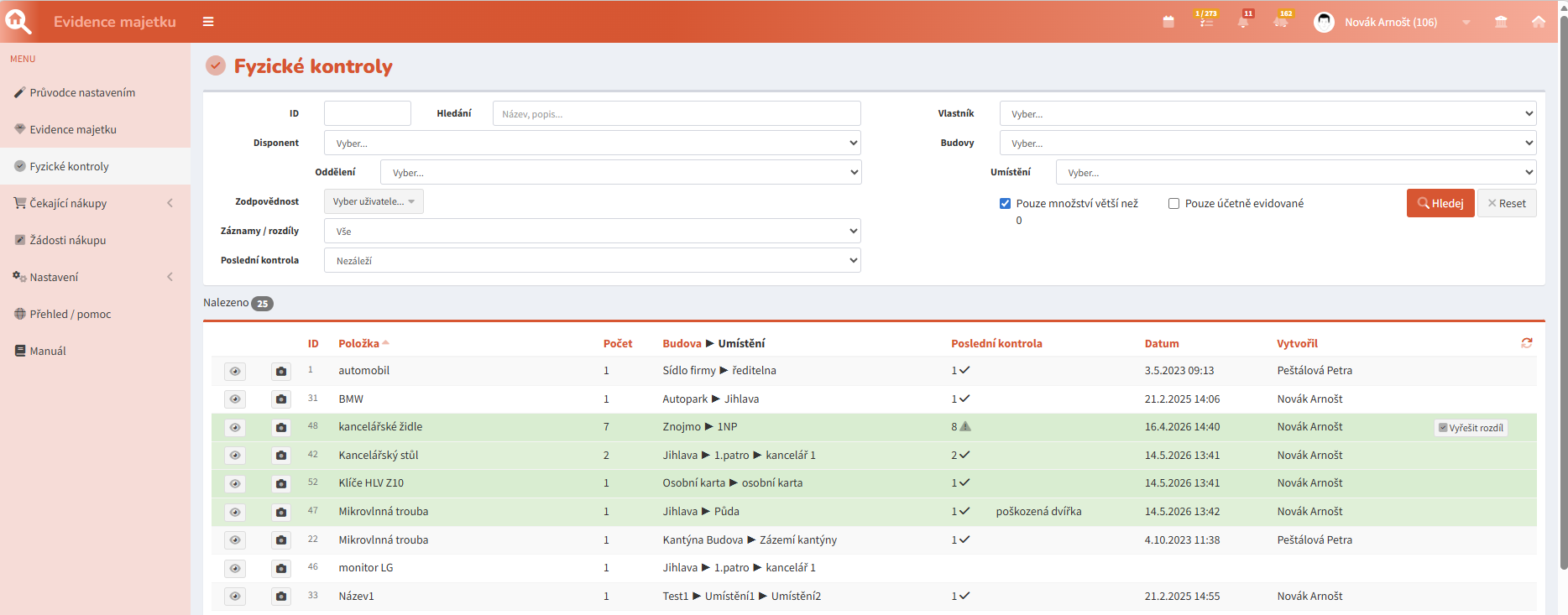Viewport: 1568px width, 615px height.
Task: Click eye icon for monitor LG row
Action: 235,568
